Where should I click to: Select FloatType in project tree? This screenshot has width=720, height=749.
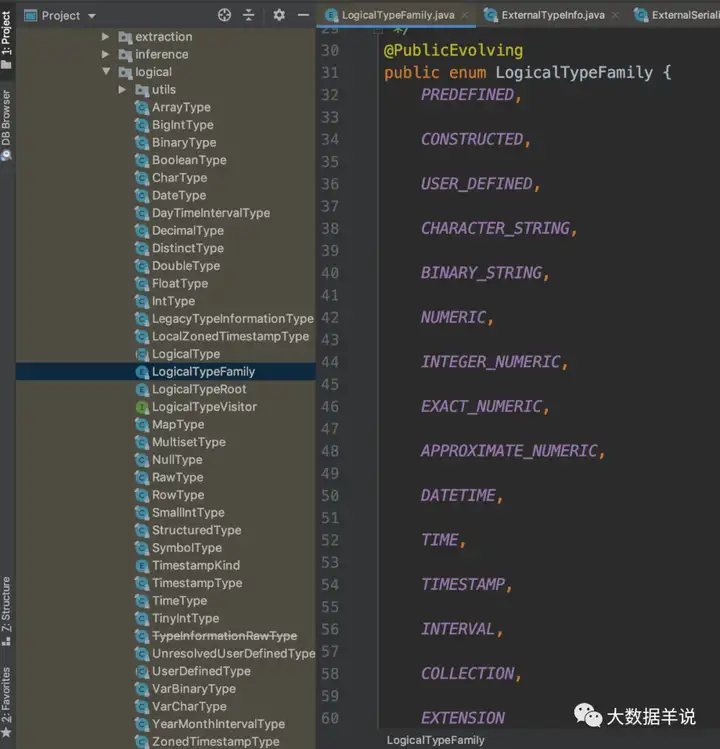180,284
